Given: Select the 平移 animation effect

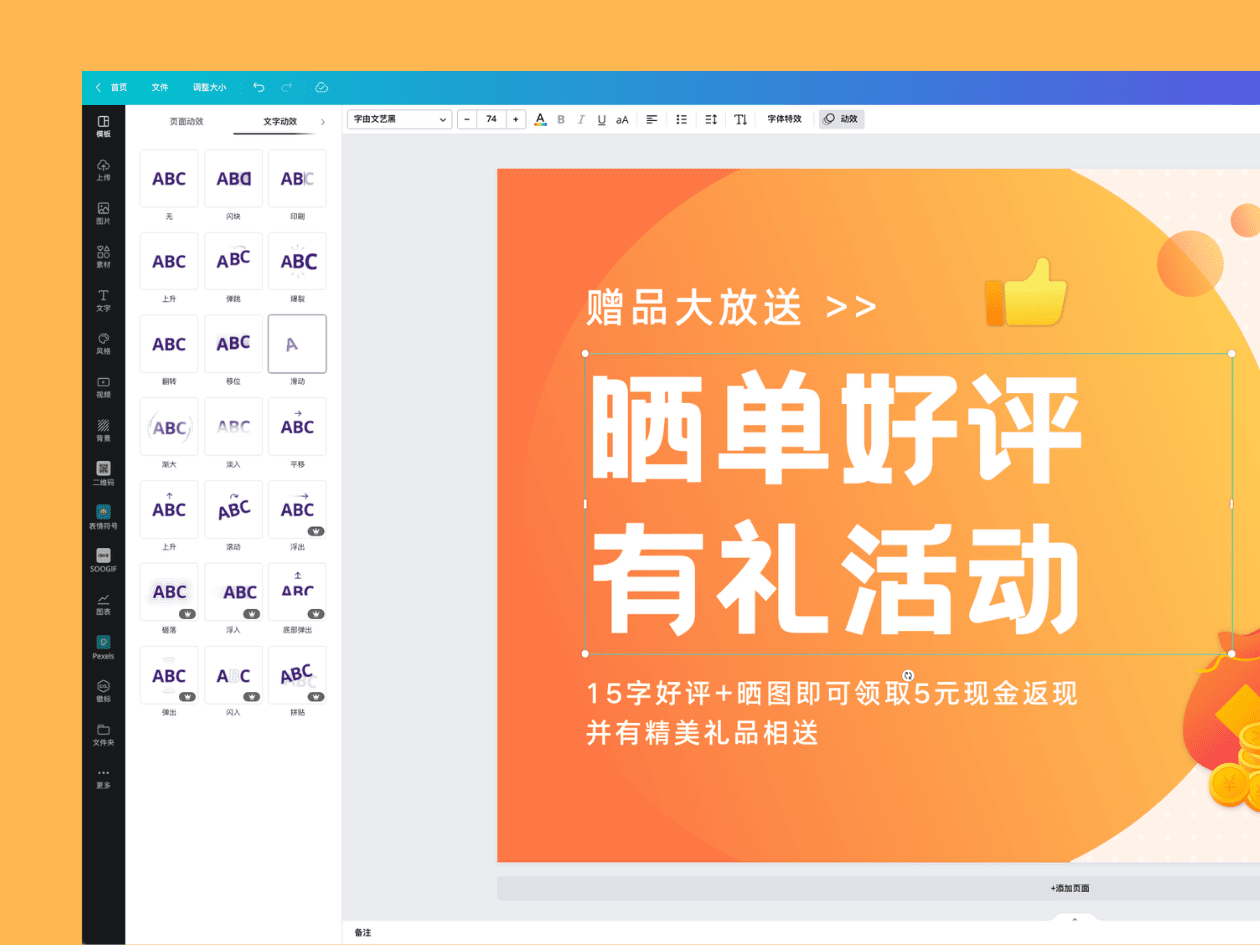Looking at the screenshot, I should 297,427.
